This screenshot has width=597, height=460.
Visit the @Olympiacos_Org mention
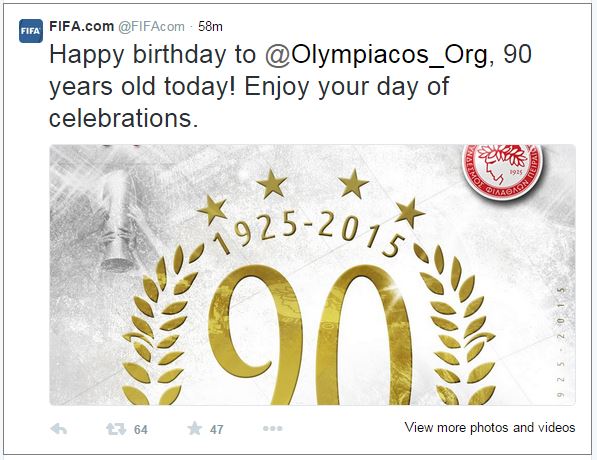coord(376,54)
